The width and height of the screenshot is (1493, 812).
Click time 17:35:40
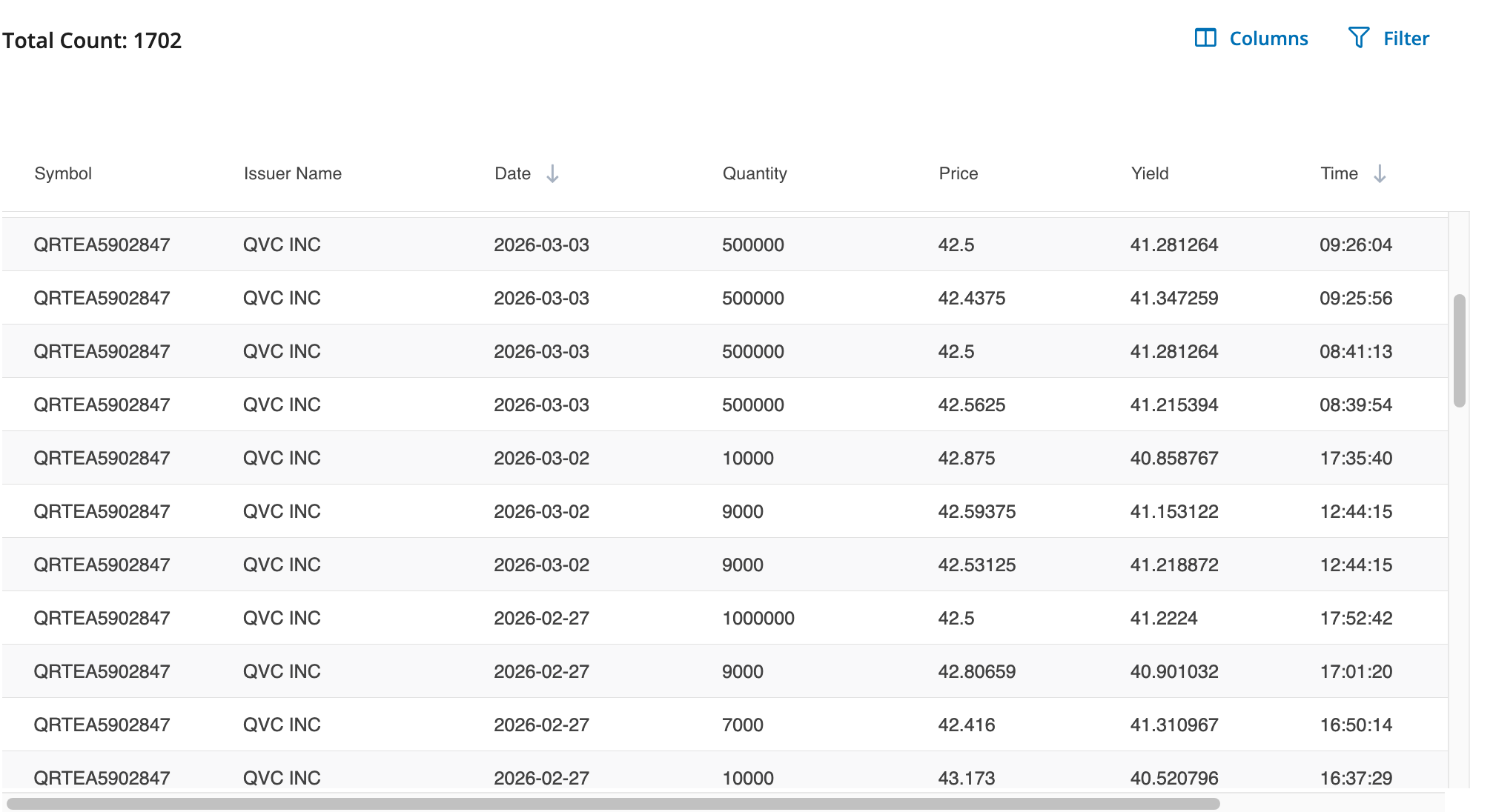pos(1356,458)
